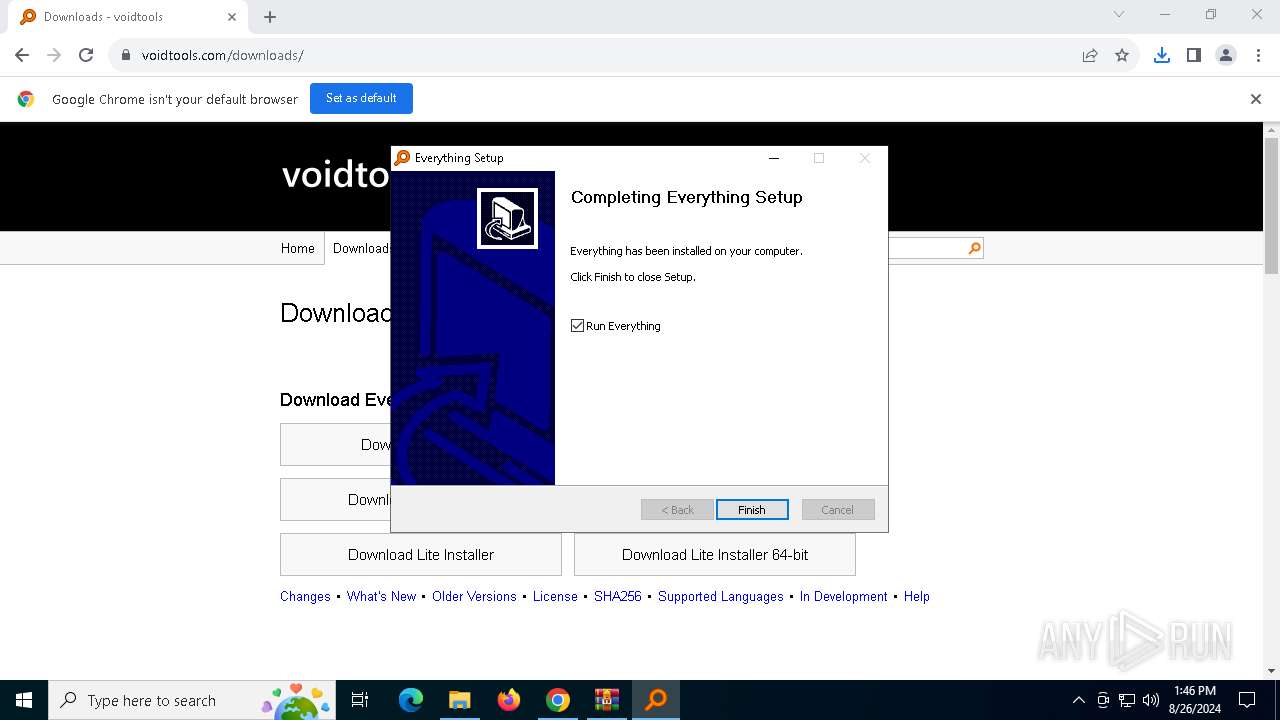Click the taskbar search box
The image size is (1280, 720).
[192, 700]
